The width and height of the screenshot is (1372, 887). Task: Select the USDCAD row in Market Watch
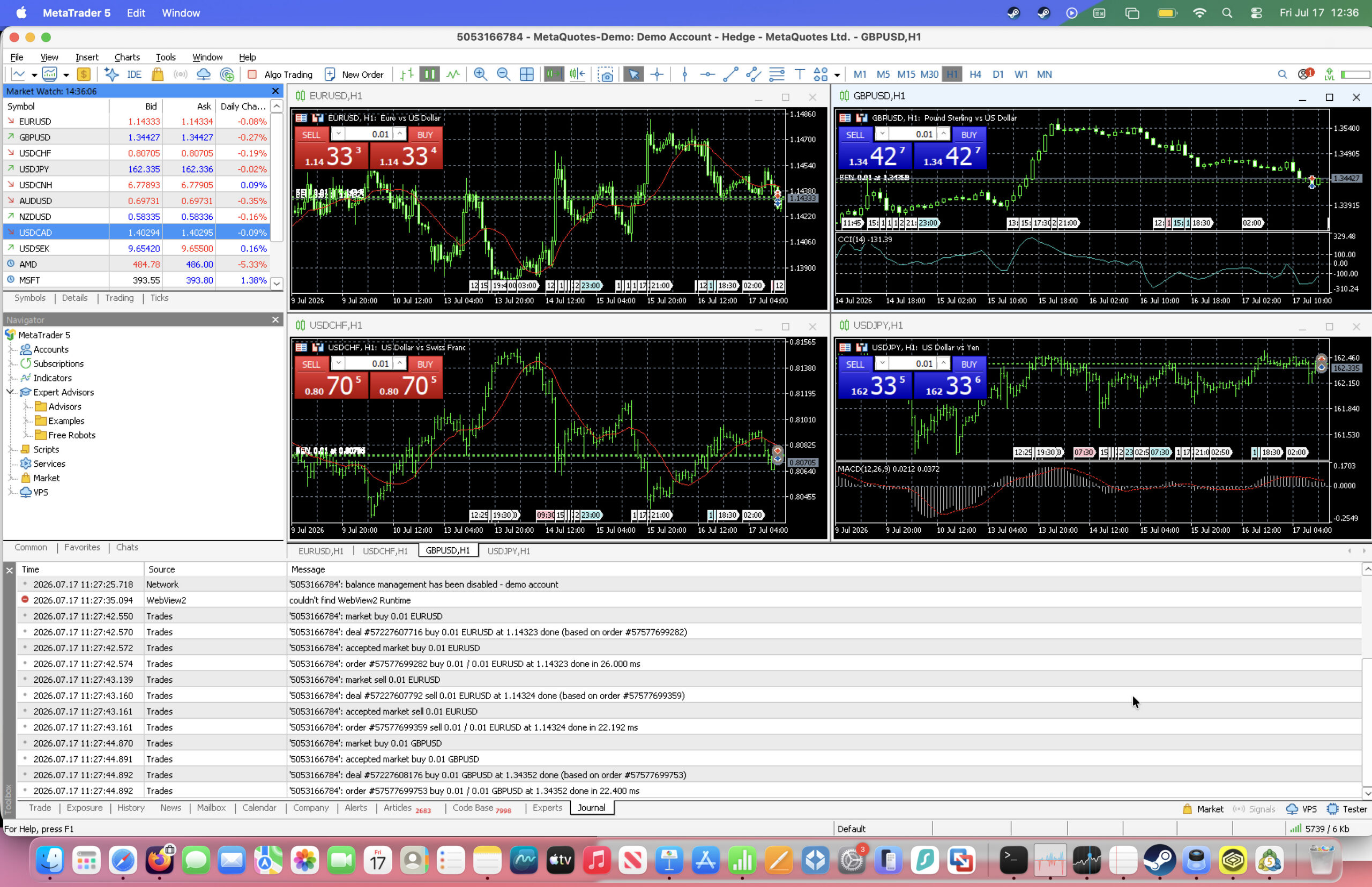point(137,233)
